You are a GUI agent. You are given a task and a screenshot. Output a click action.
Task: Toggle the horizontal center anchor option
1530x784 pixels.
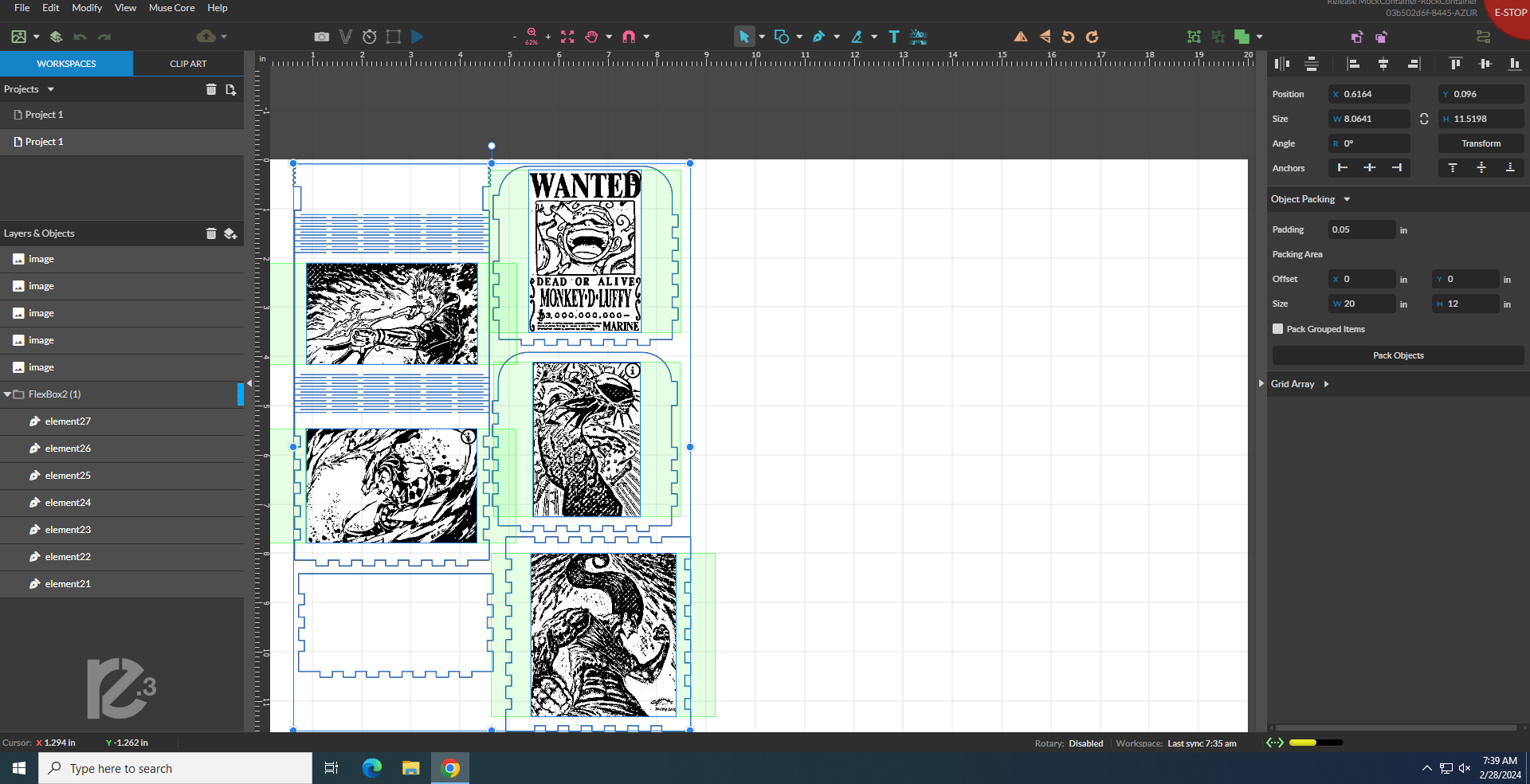click(x=1370, y=168)
